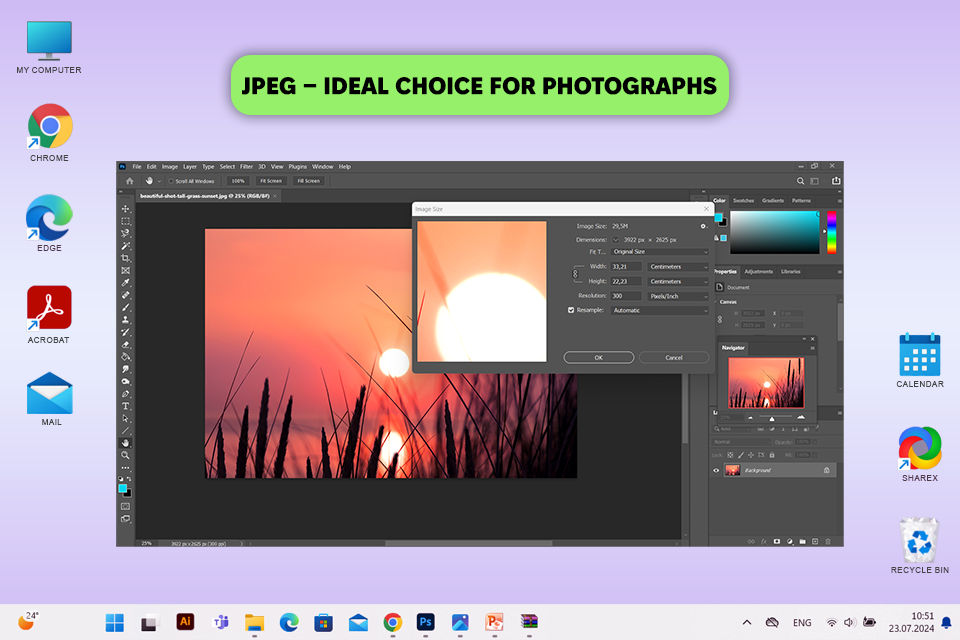
Task: Open Width units dropdown Centimeters
Action: [678, 266]
